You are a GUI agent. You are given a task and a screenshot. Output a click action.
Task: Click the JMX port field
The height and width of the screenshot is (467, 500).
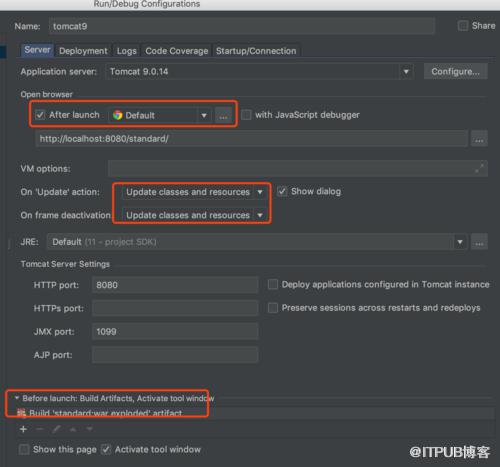click(175, 332)
